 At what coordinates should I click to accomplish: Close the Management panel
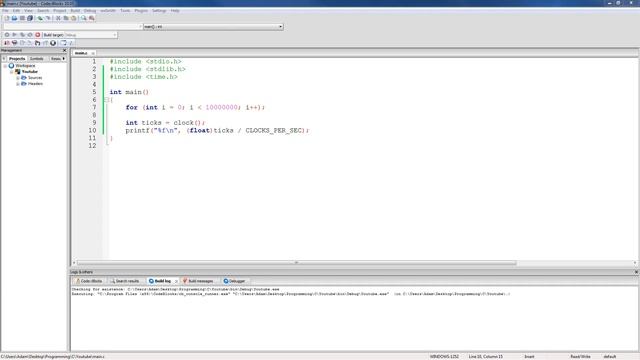point(64,51)
